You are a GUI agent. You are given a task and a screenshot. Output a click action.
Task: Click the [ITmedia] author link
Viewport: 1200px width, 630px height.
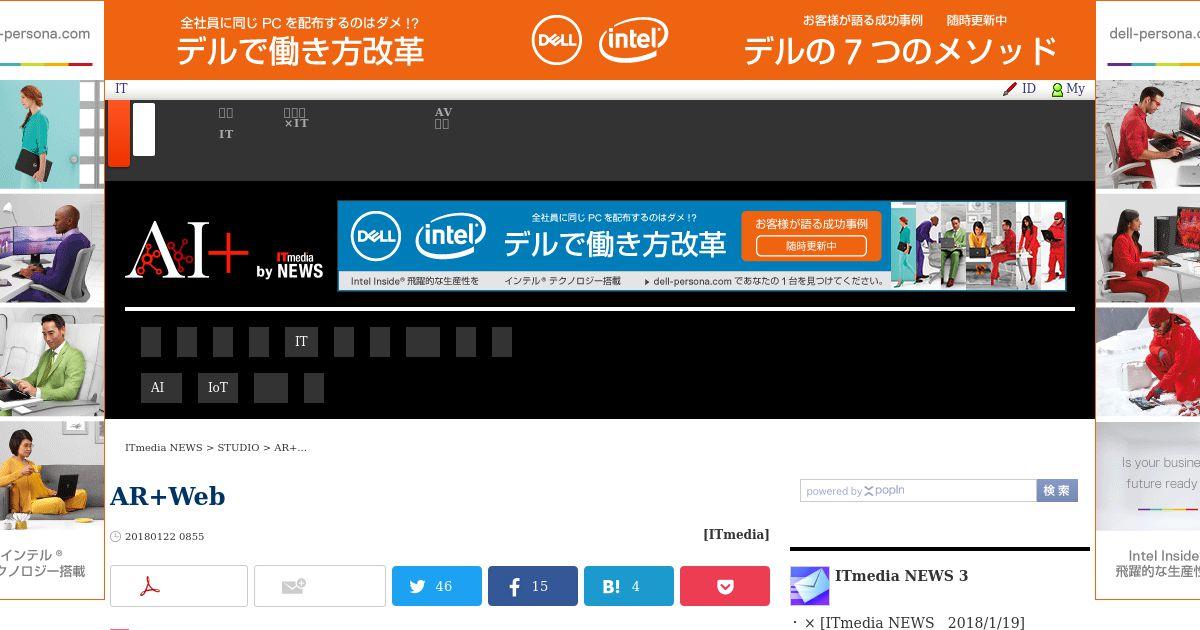[736, 535]
